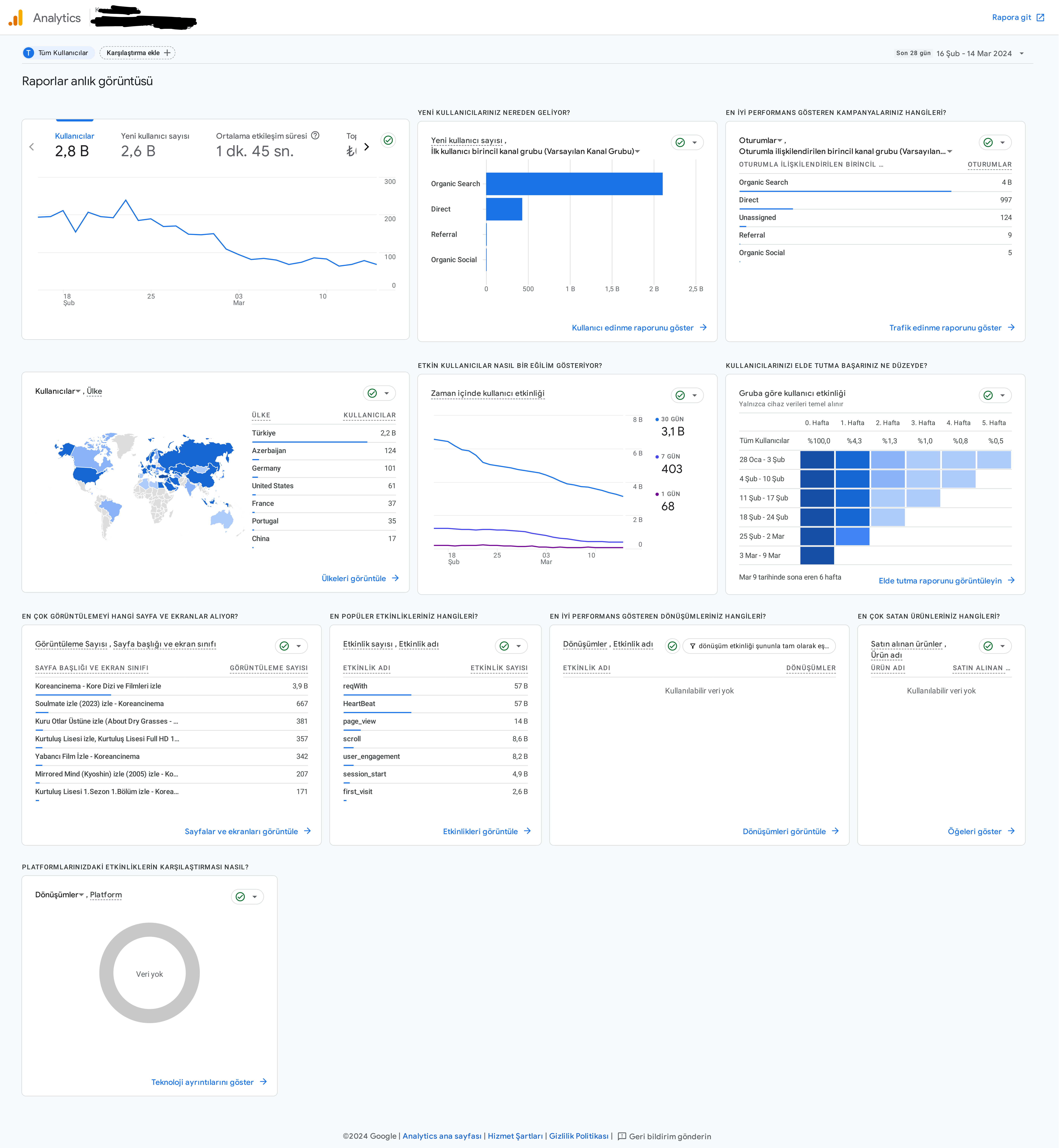Screen dimensions: 1059x1148
Task: Click 'Geri bildirim gönderin' footer link
Action: (664, 1137)
